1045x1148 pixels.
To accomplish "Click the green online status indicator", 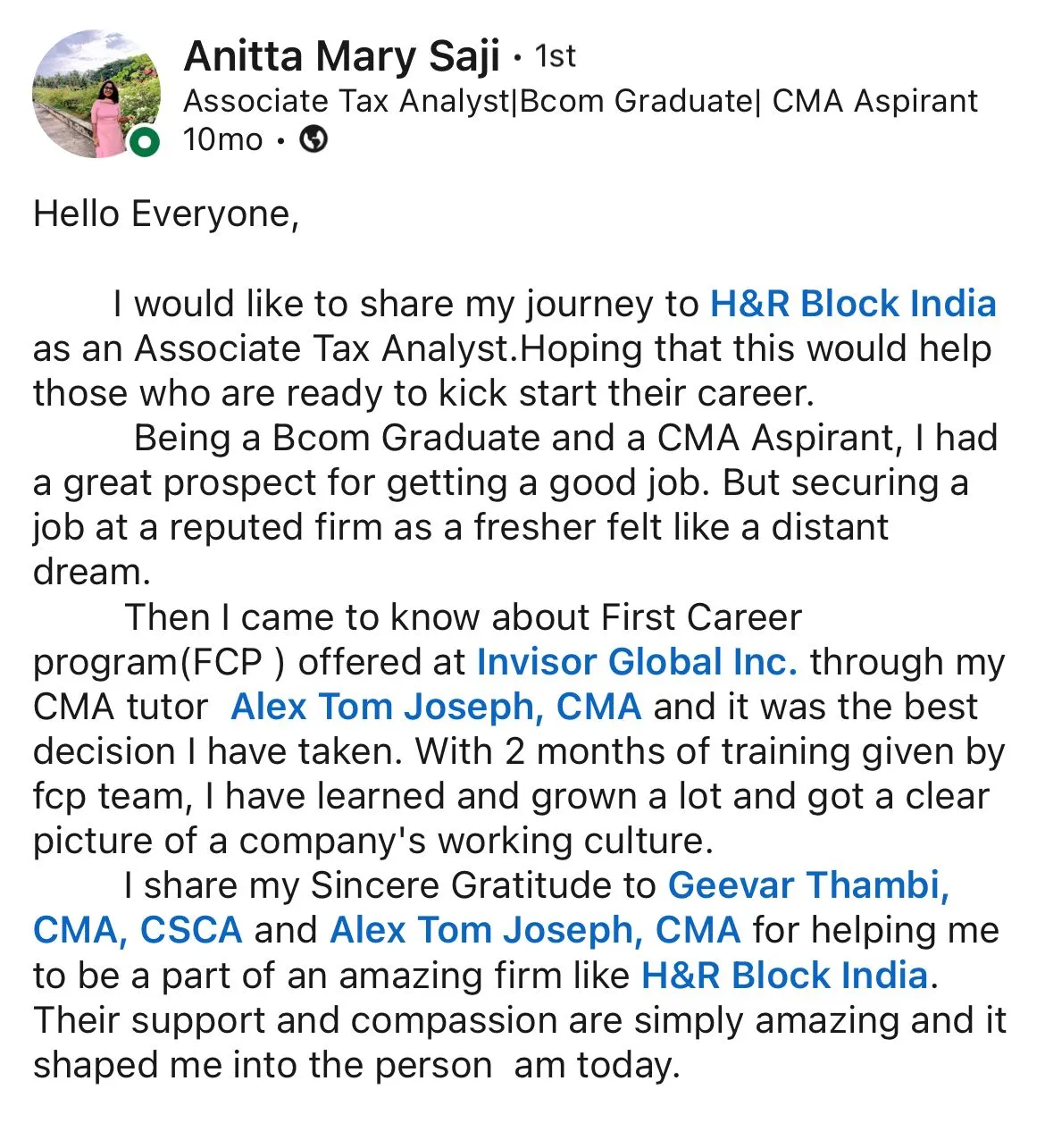I will [145, 142].
